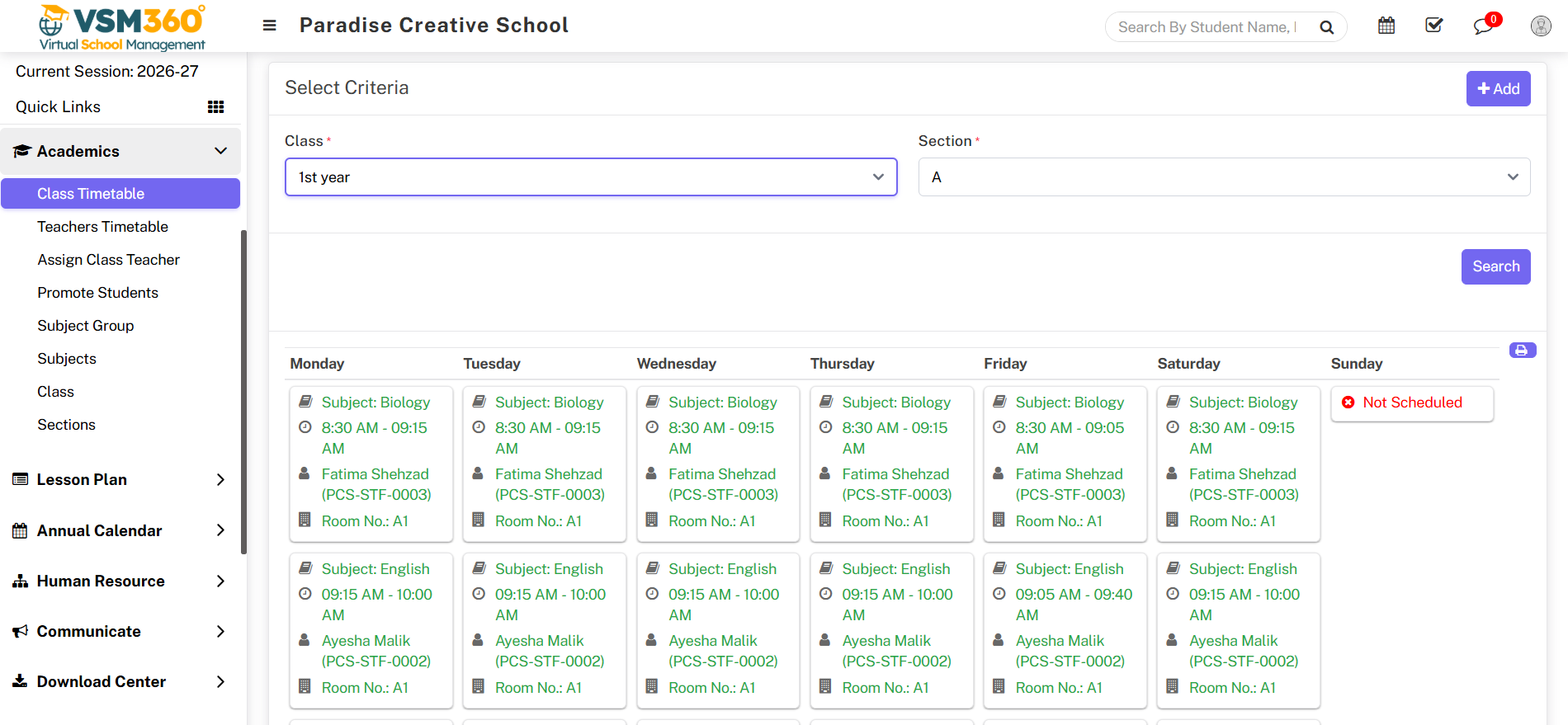Toggle the hamburger sidebar menu

click(x=269, y=26)
